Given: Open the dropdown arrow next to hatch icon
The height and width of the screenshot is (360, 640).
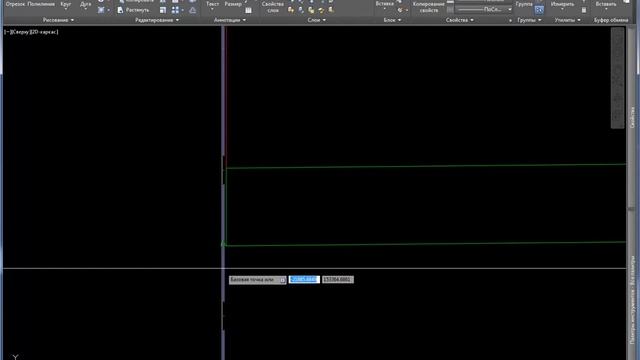Looking at the screenshot, I should tap(108, 10).
